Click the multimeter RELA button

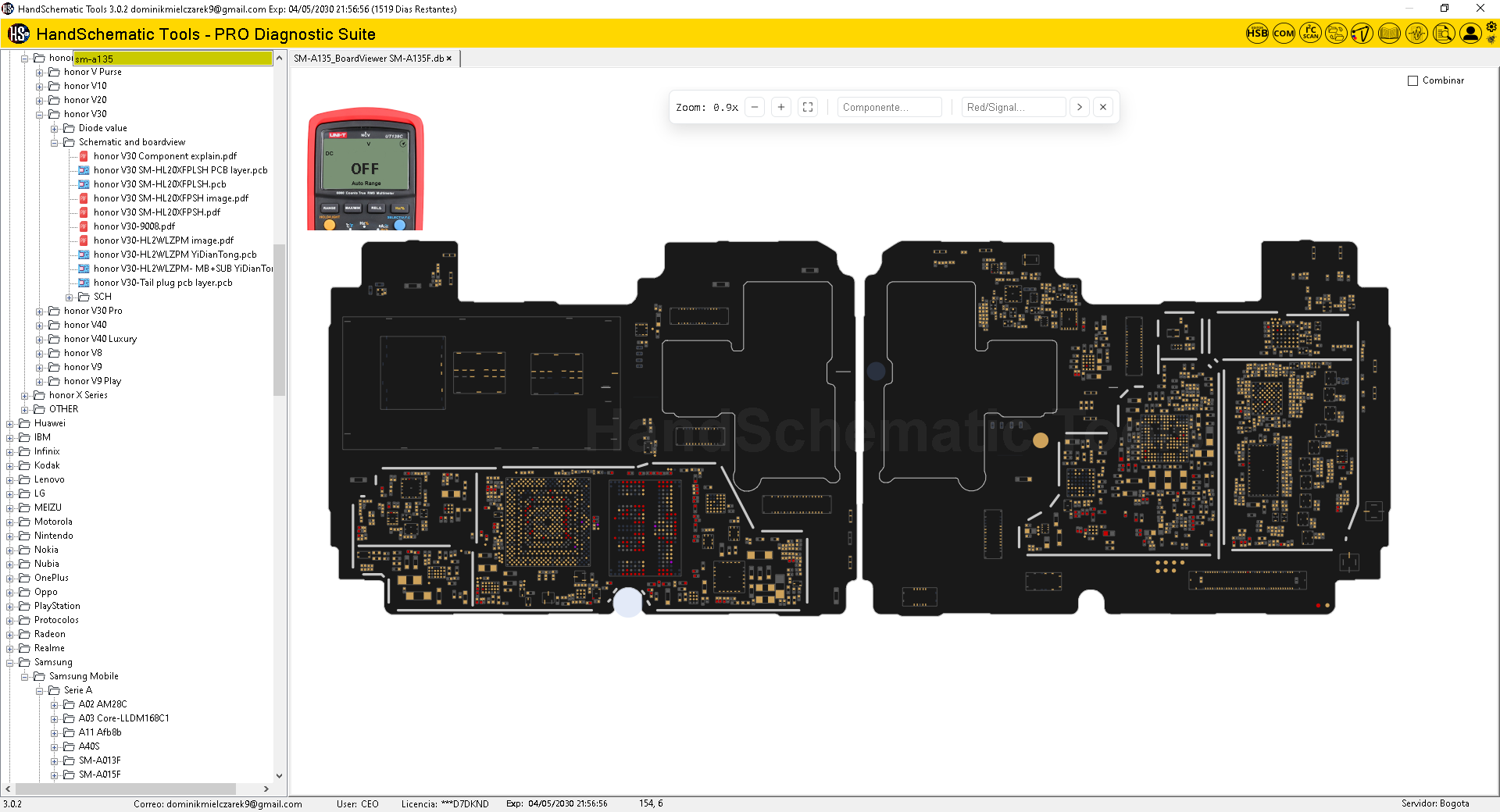(377, 208)
